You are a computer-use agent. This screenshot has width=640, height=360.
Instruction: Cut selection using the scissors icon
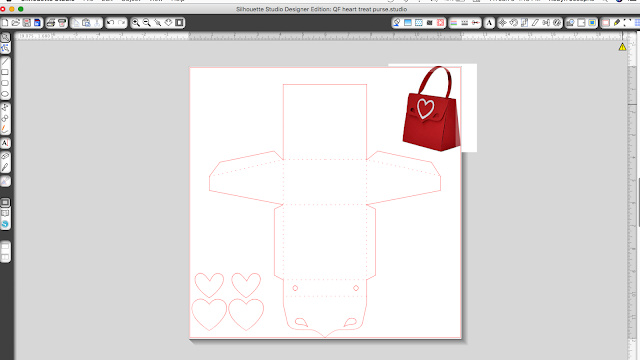point(97,23)
